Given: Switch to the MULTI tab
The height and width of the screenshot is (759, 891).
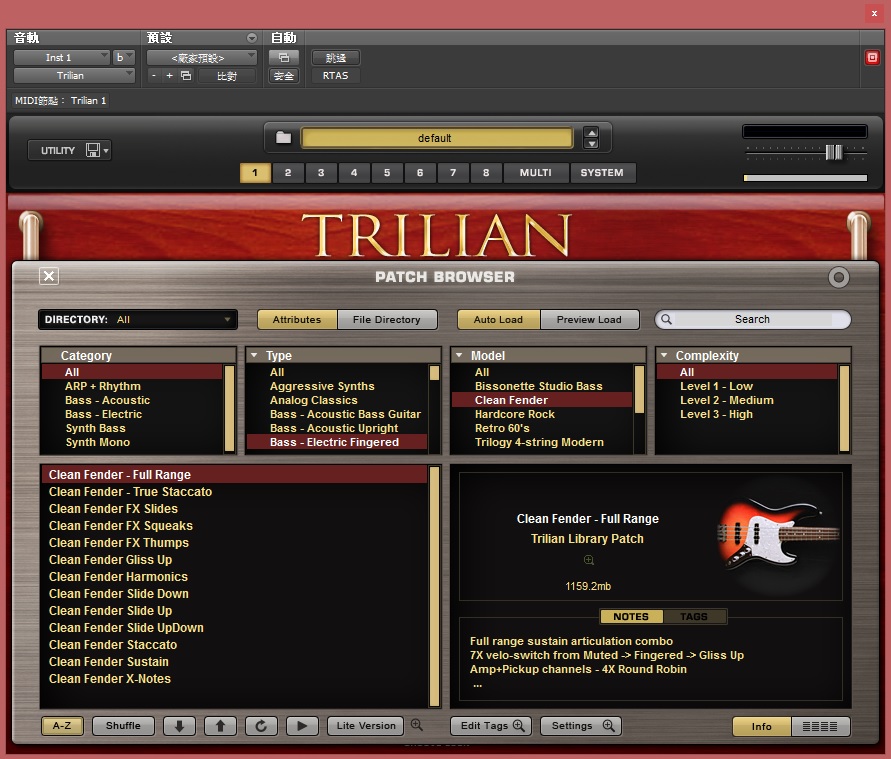Looking at the screenshot, I should tap(535, 172).
